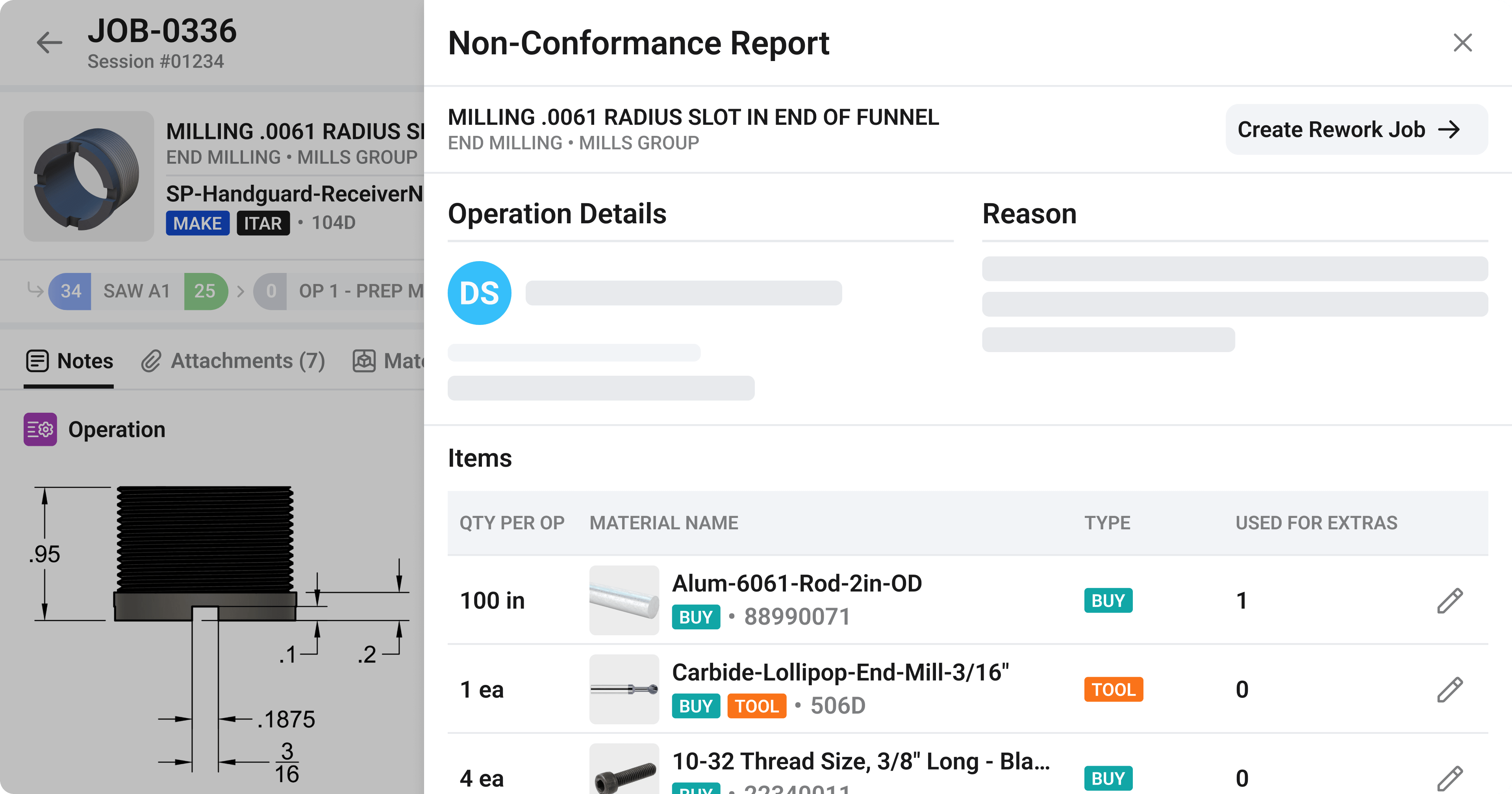Edit the Alum-6061-Rod-2in-OD row with the pencil icon
The image size is (1512, 794).
click(1449, 600)
